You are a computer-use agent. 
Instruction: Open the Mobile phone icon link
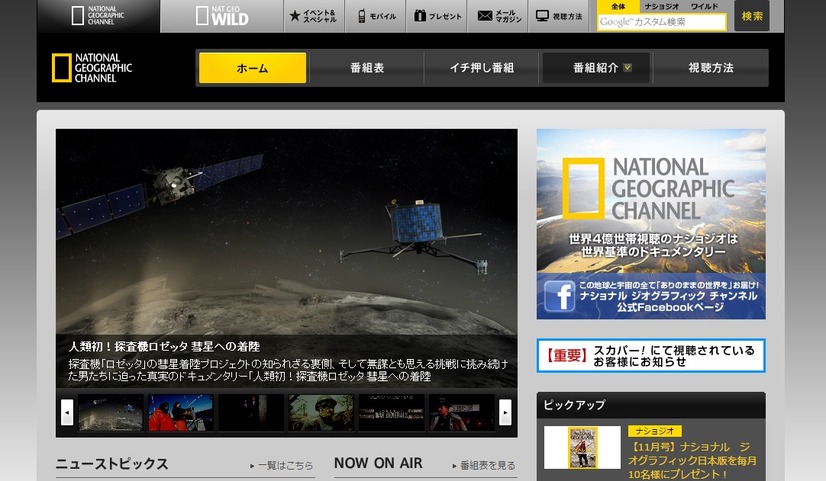pos(376,16)
